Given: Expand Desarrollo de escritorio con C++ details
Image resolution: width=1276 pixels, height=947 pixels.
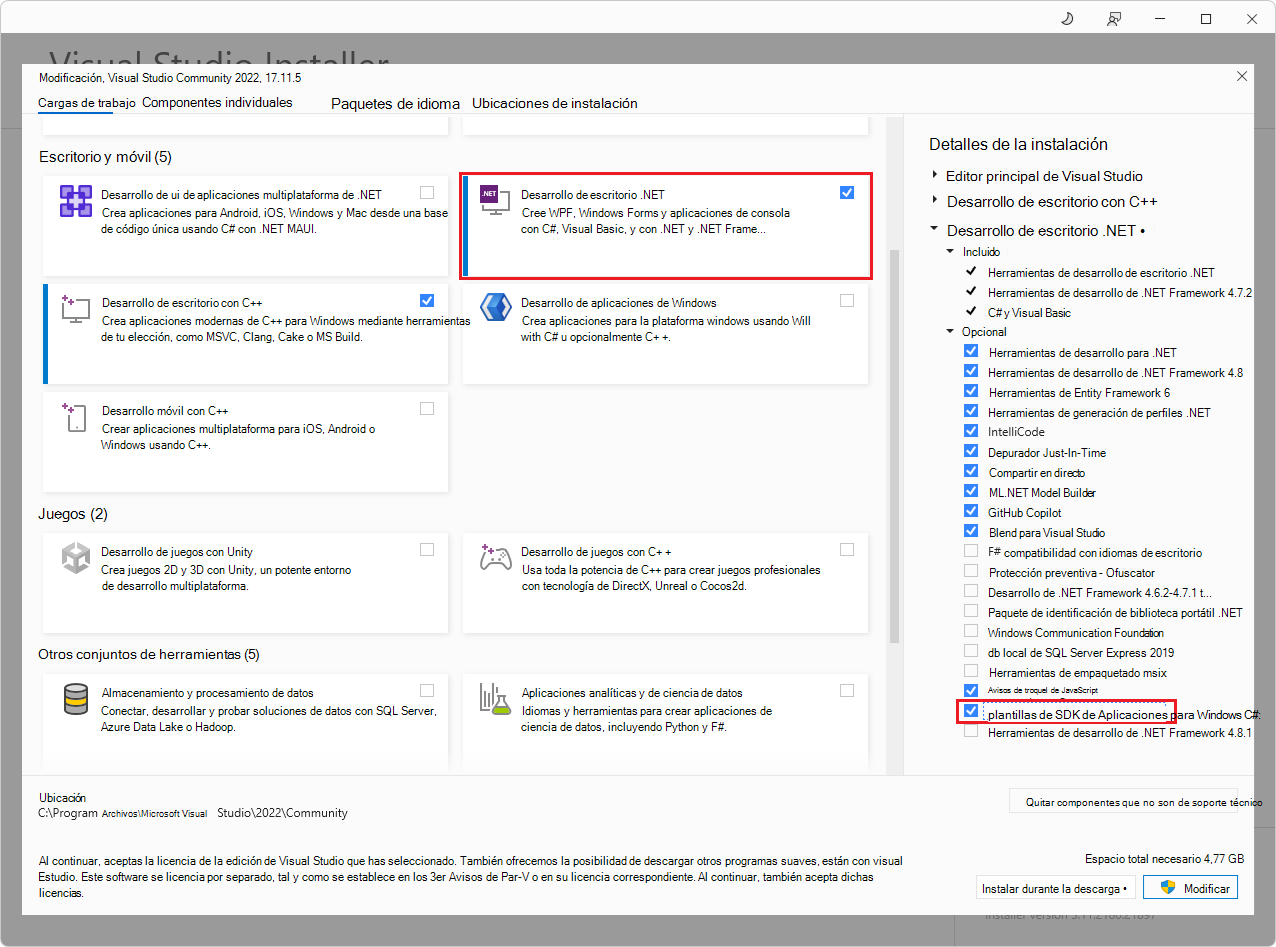Looking at the screenshot, I should pyautogui.click(x=935, y=201).
